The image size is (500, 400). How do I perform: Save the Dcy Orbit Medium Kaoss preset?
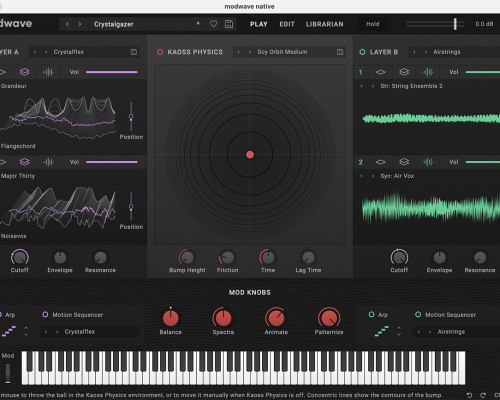pyautogui.click(x=340, y=52)
